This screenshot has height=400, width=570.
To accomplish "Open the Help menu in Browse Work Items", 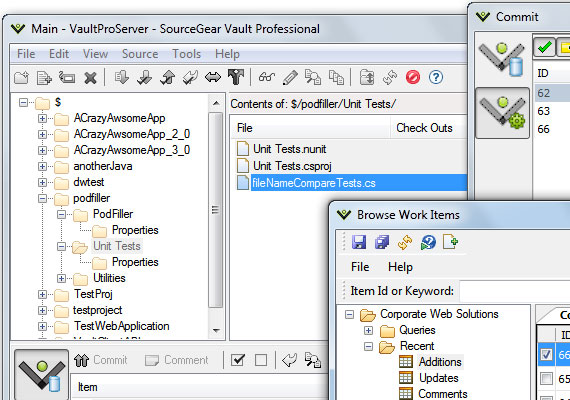I will coord(400,267).
